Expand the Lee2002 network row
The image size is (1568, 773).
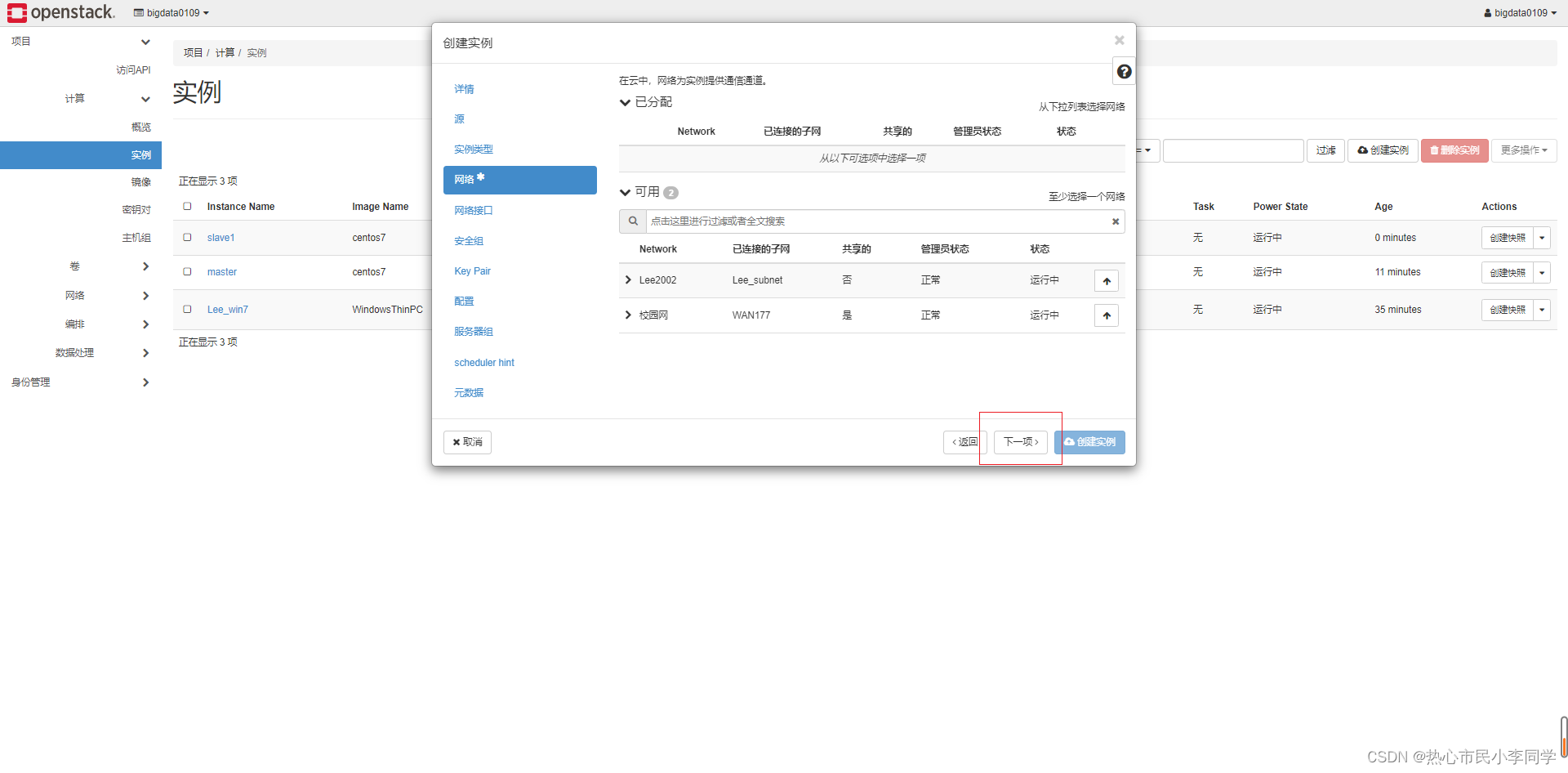coord(628,280)
